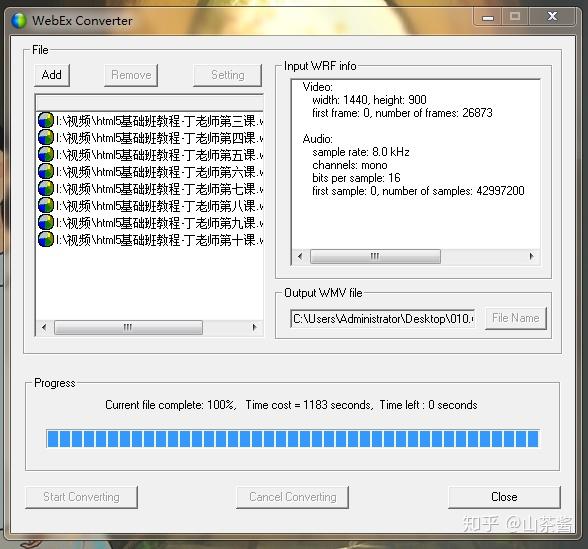588x549 pixels.
Task: Click the file icon for 第五课 entry
Action: pyautogui.click(x=46, y=154)
